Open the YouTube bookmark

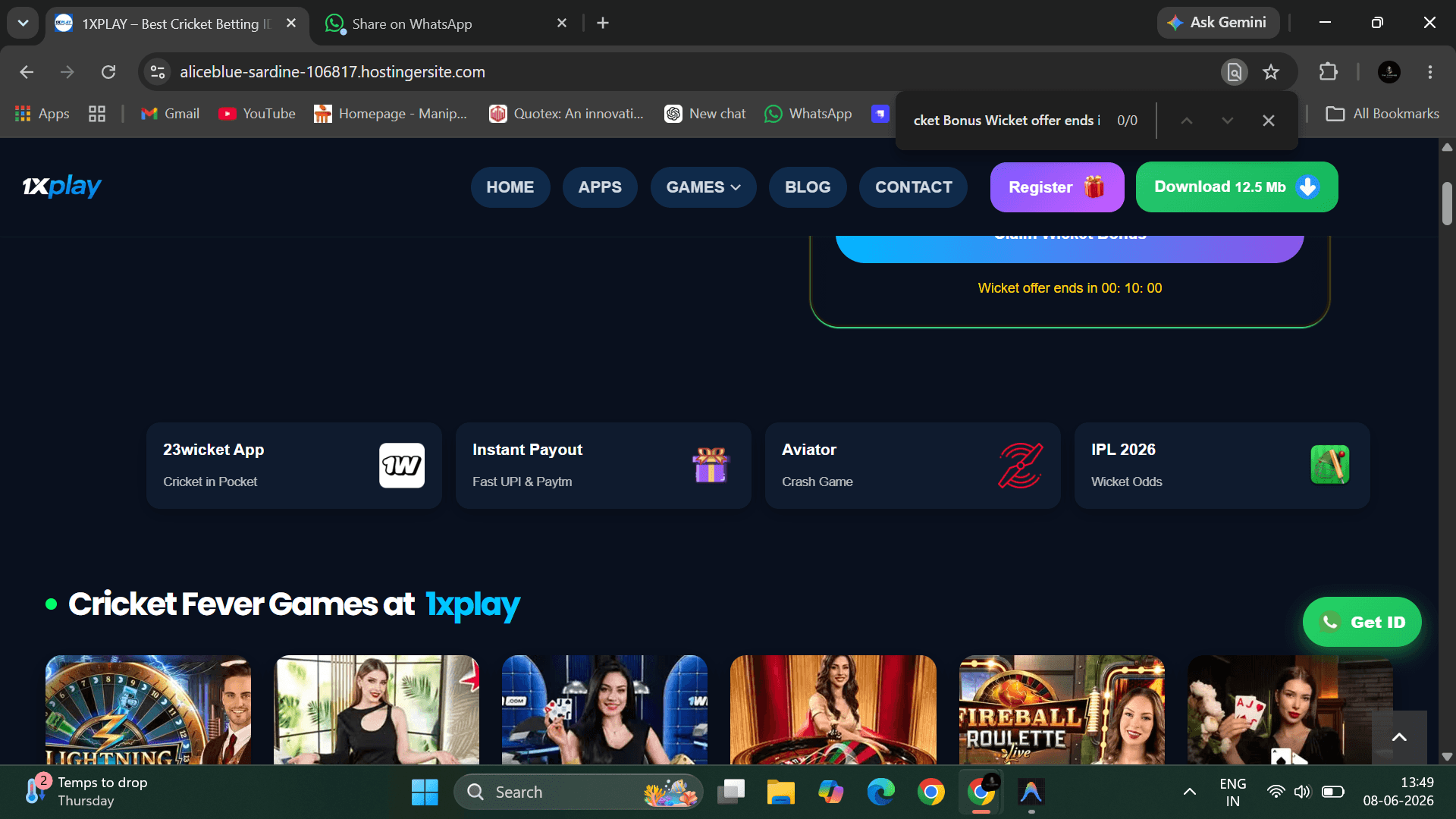(x=257, y=114)
